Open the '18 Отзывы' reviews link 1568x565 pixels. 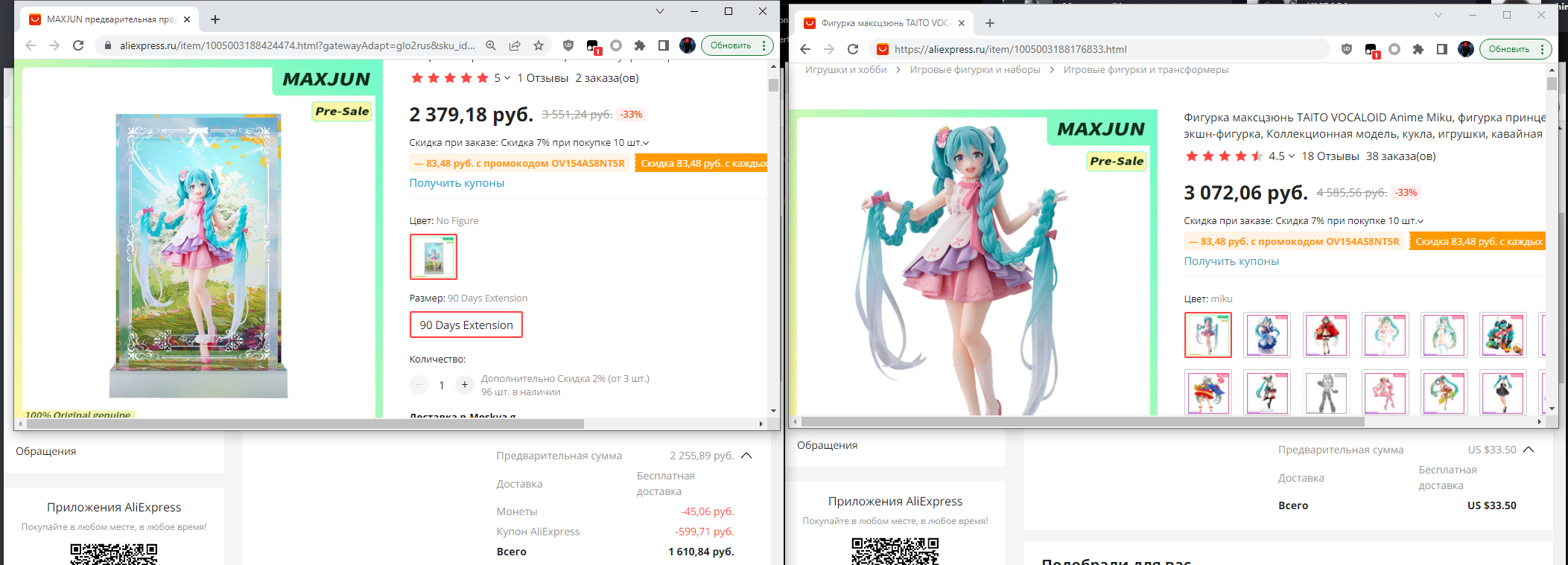1330,156
